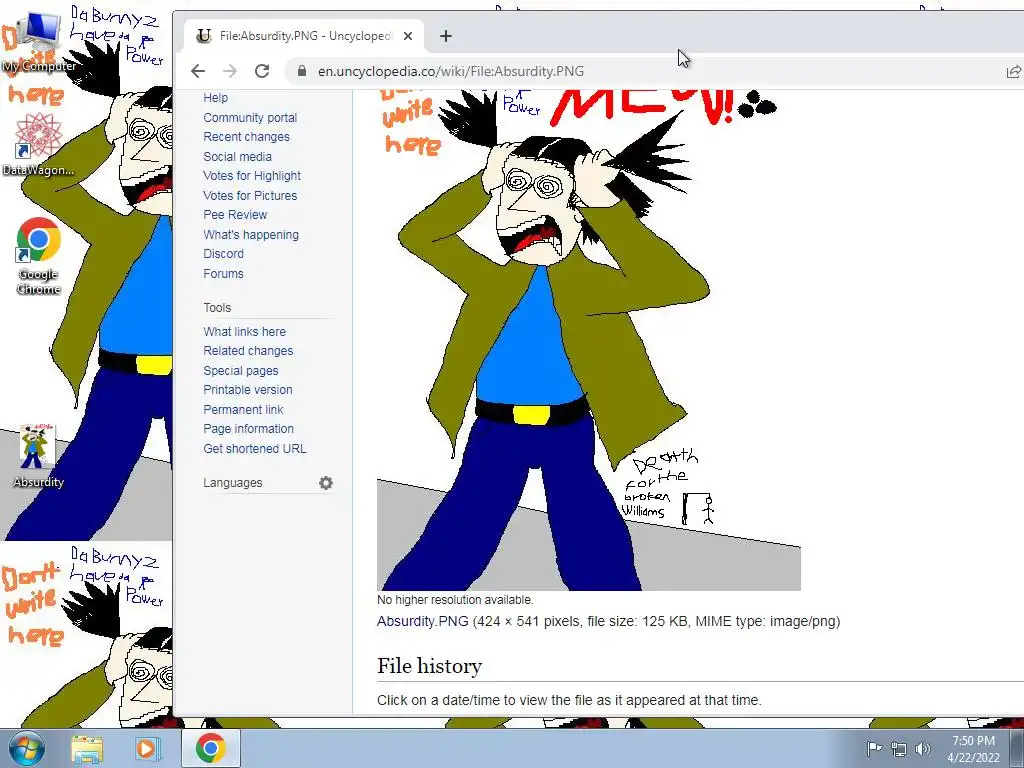
Task: Click the Tools sidebar heading
Action: click(x=217, y=308)
